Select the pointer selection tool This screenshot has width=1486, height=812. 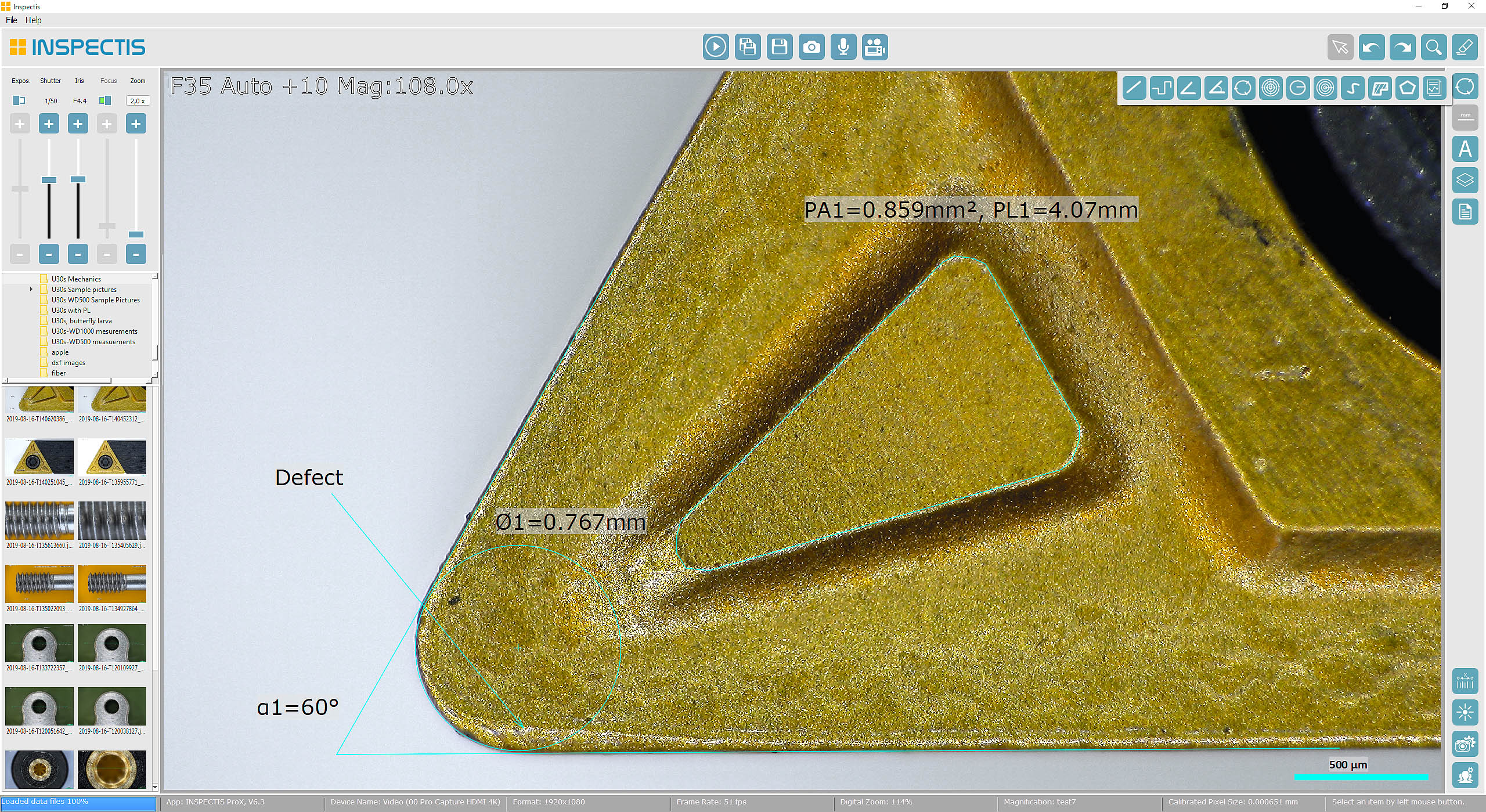pos(1340,47)
